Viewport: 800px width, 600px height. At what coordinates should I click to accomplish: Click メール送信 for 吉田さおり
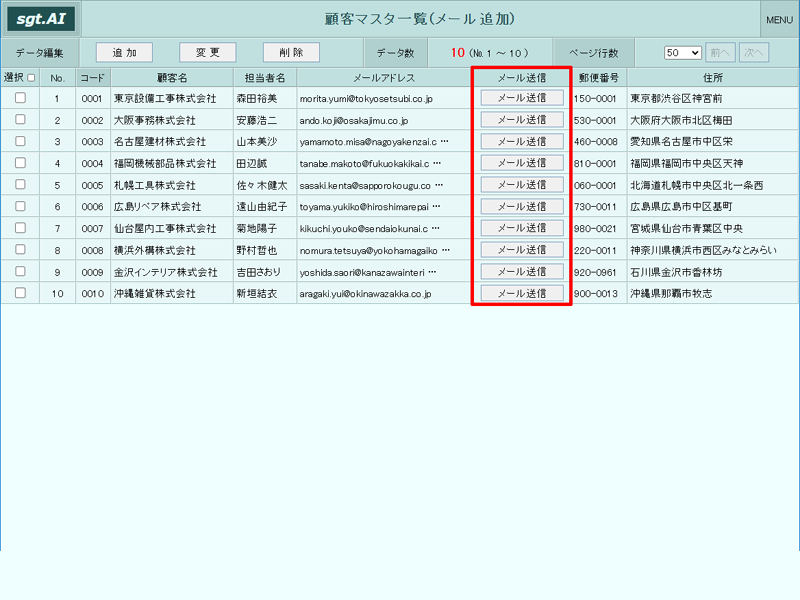point(522,271)
